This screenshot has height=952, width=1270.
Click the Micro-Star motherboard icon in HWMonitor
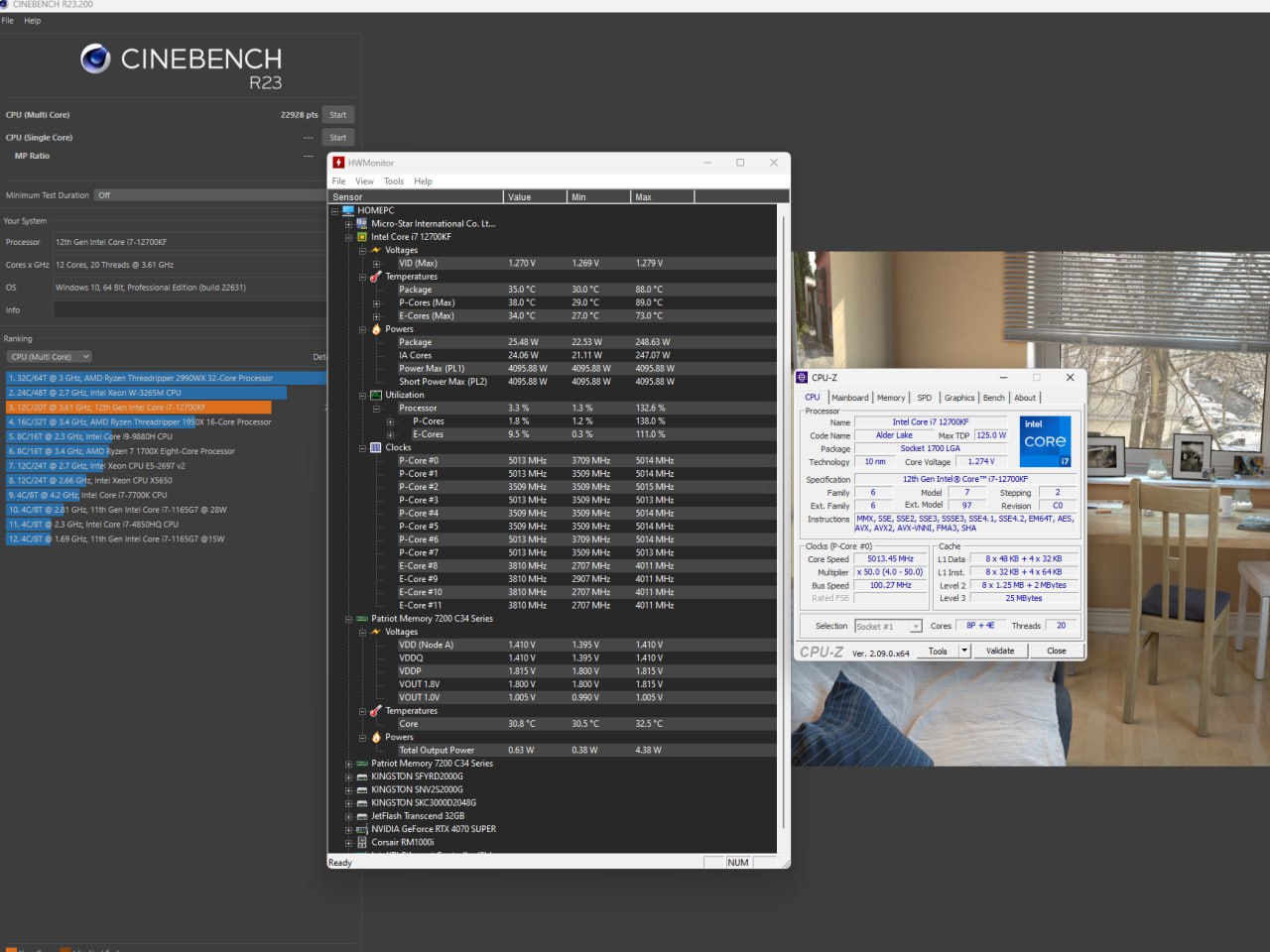point(362,223)
